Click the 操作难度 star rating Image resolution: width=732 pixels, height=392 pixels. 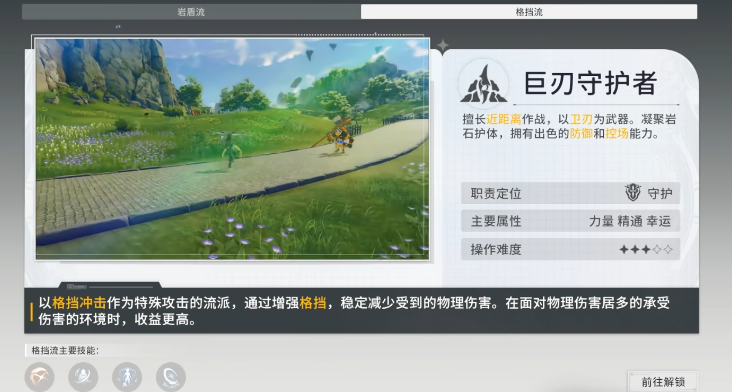646,250
